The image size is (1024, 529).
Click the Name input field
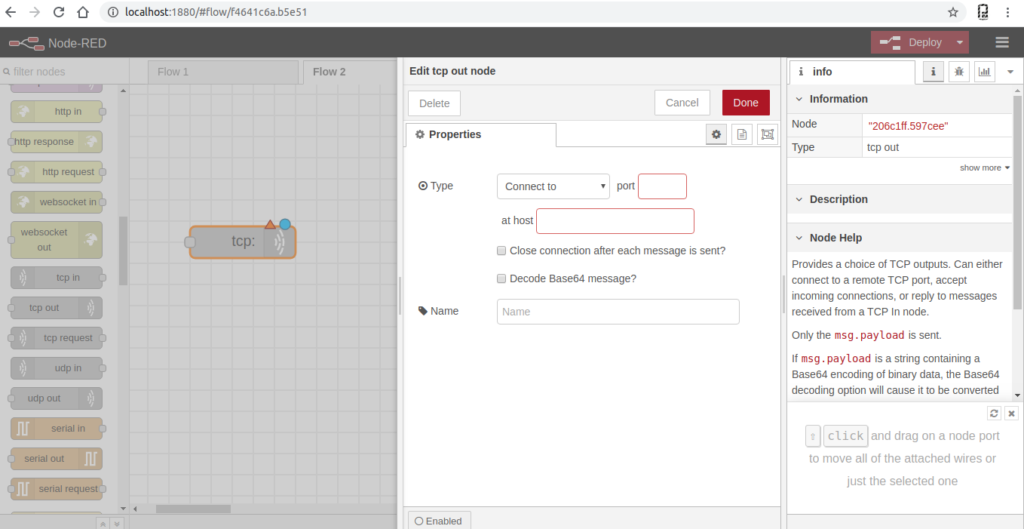tap(618, 312)
